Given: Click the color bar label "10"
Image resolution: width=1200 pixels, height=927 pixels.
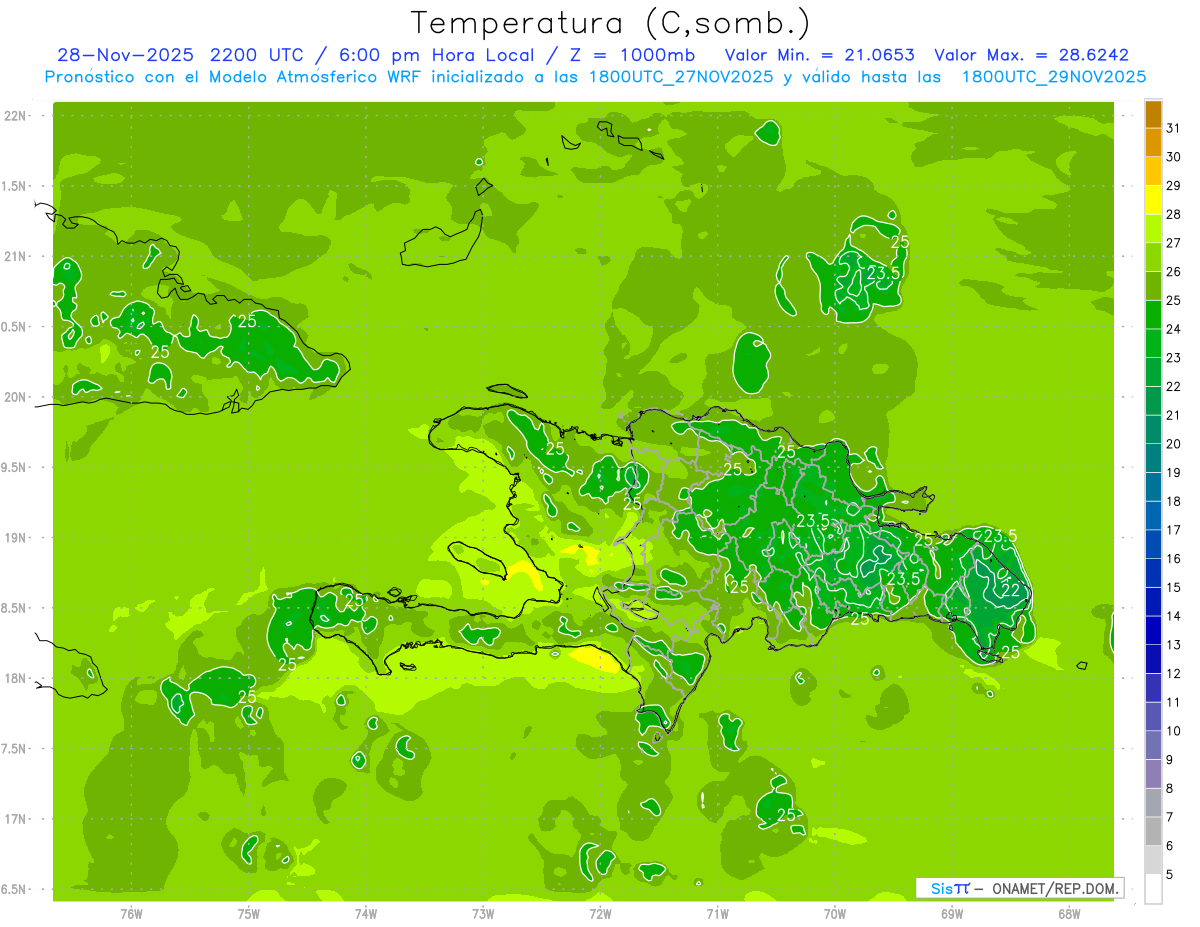Looking at the screenshot, I should point(1173,731).
